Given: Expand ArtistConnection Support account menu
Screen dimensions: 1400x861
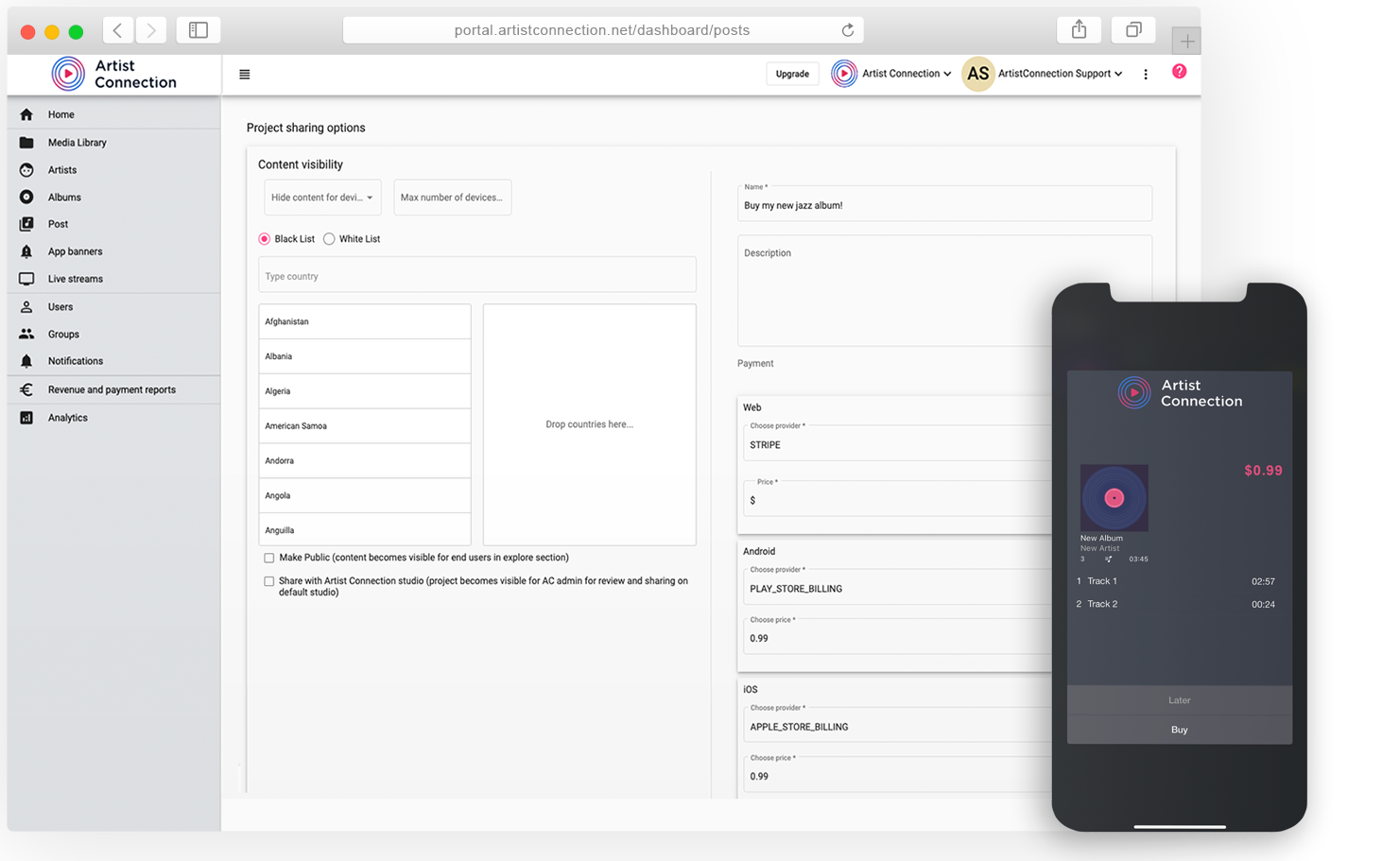Looking at the screenshot, I should [x=1059, y=74].
